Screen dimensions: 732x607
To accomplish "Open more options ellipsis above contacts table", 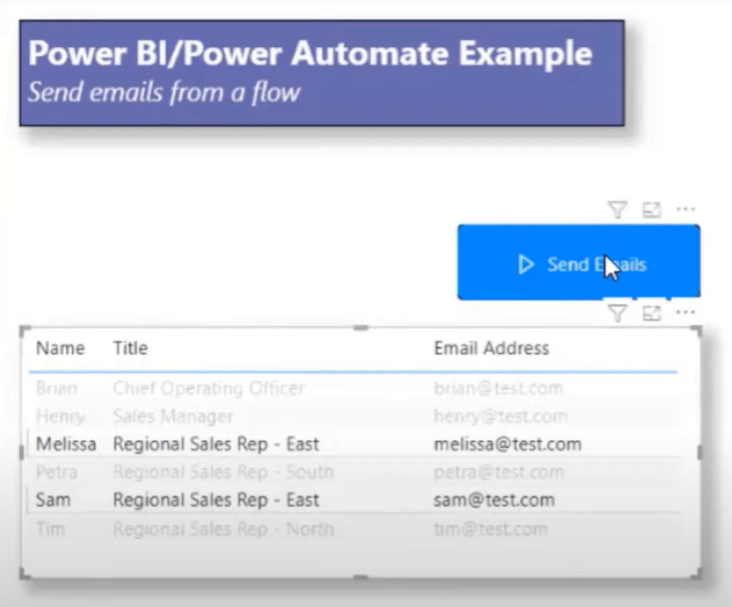I will coord(686,312).
